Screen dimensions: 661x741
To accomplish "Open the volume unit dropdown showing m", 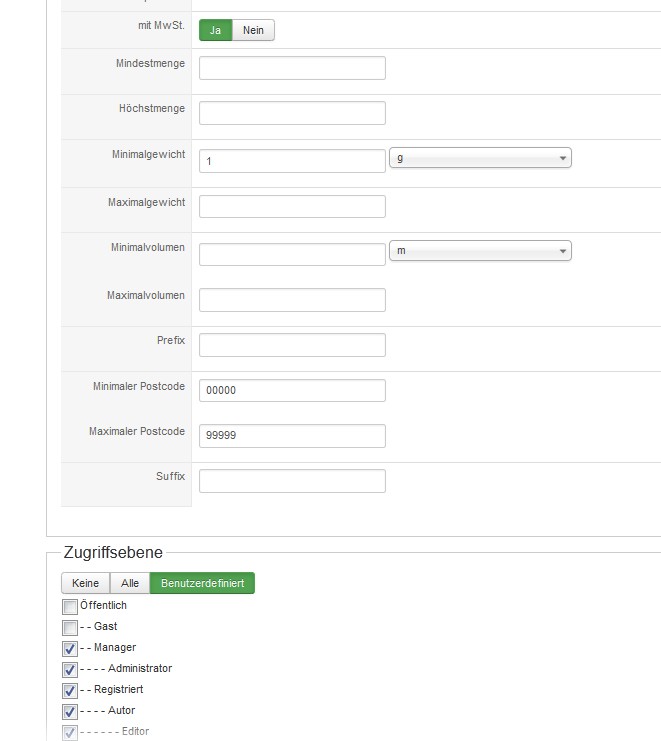I will [x=480, y=250].
